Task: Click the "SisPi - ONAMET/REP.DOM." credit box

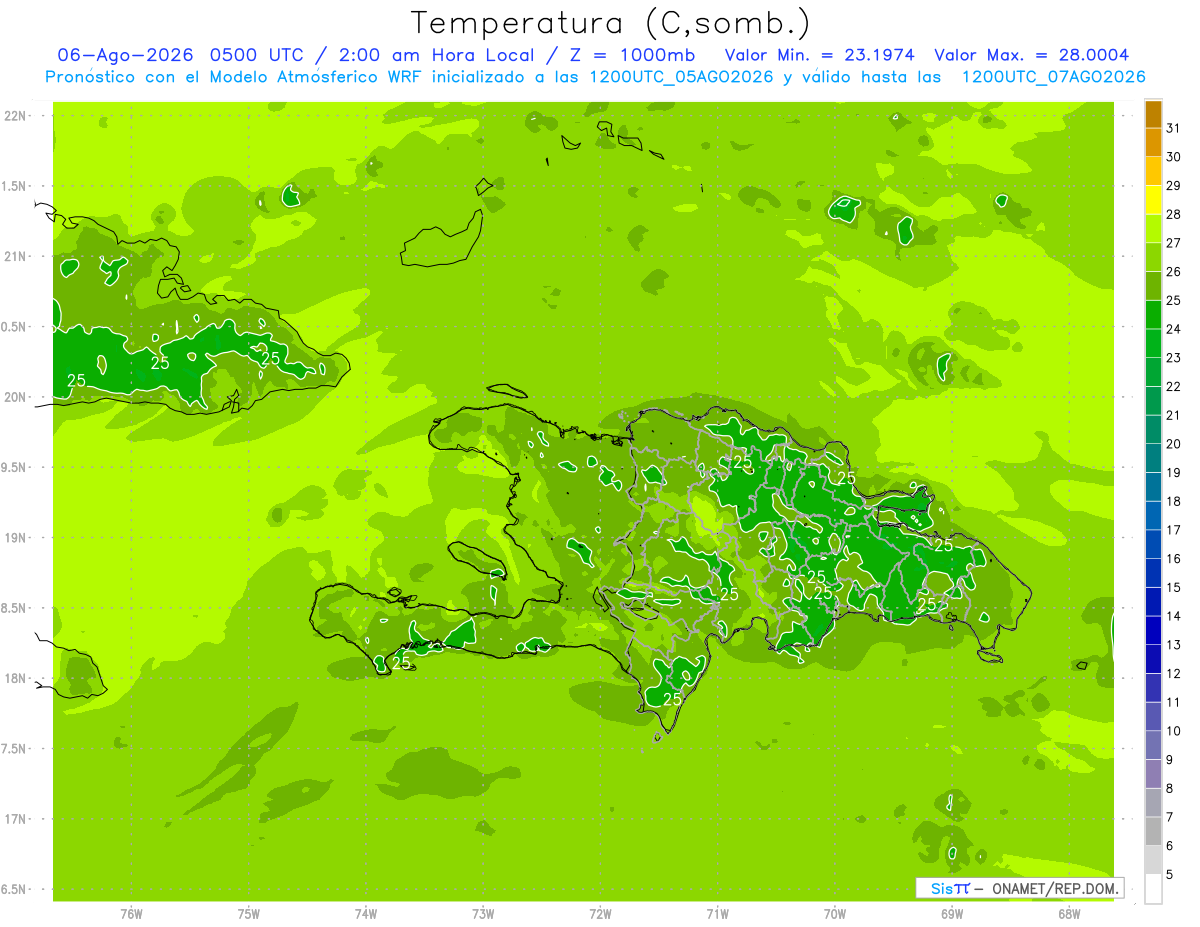Action: [x=1019, y=888]
